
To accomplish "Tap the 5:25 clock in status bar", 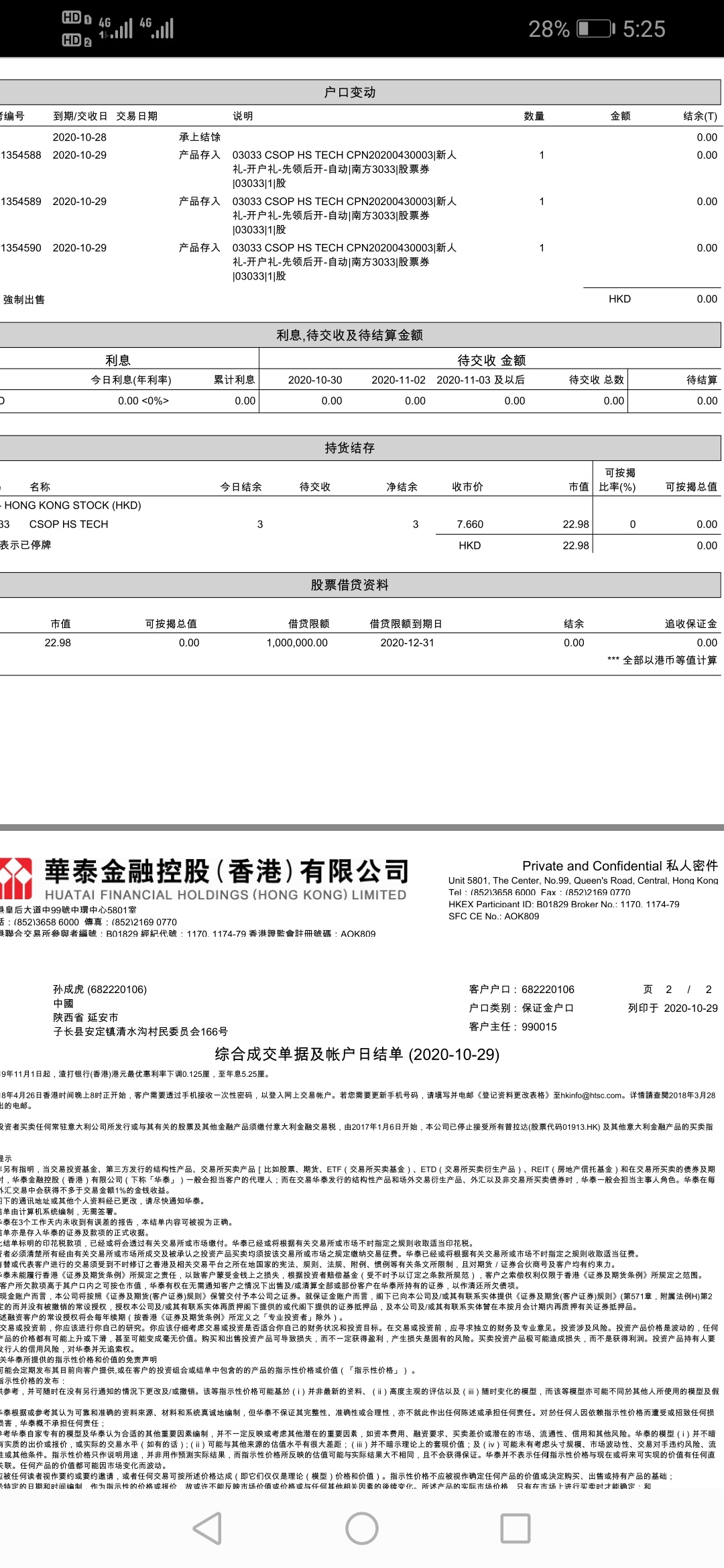I will pyautogui.click(x=644, y=28).
